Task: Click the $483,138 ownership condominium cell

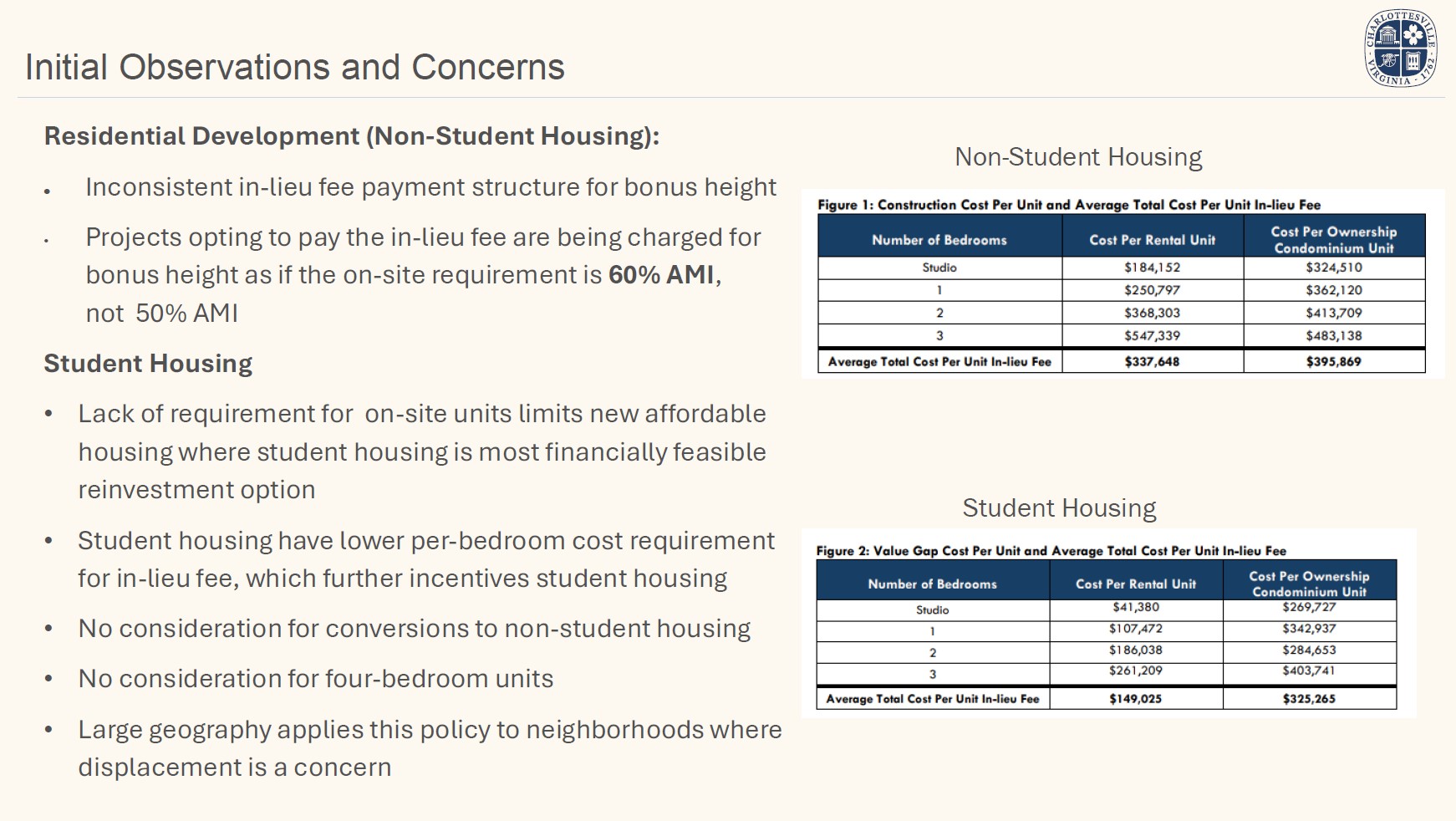Action: pyautogui.click(x=1333, y=336)
